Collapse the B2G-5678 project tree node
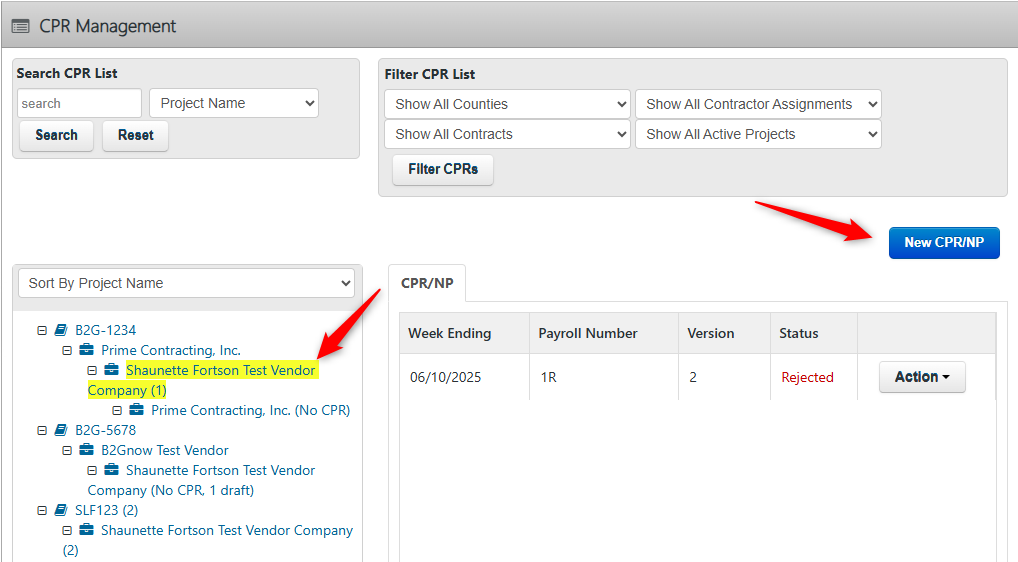1018x562 pixels. 42,430
